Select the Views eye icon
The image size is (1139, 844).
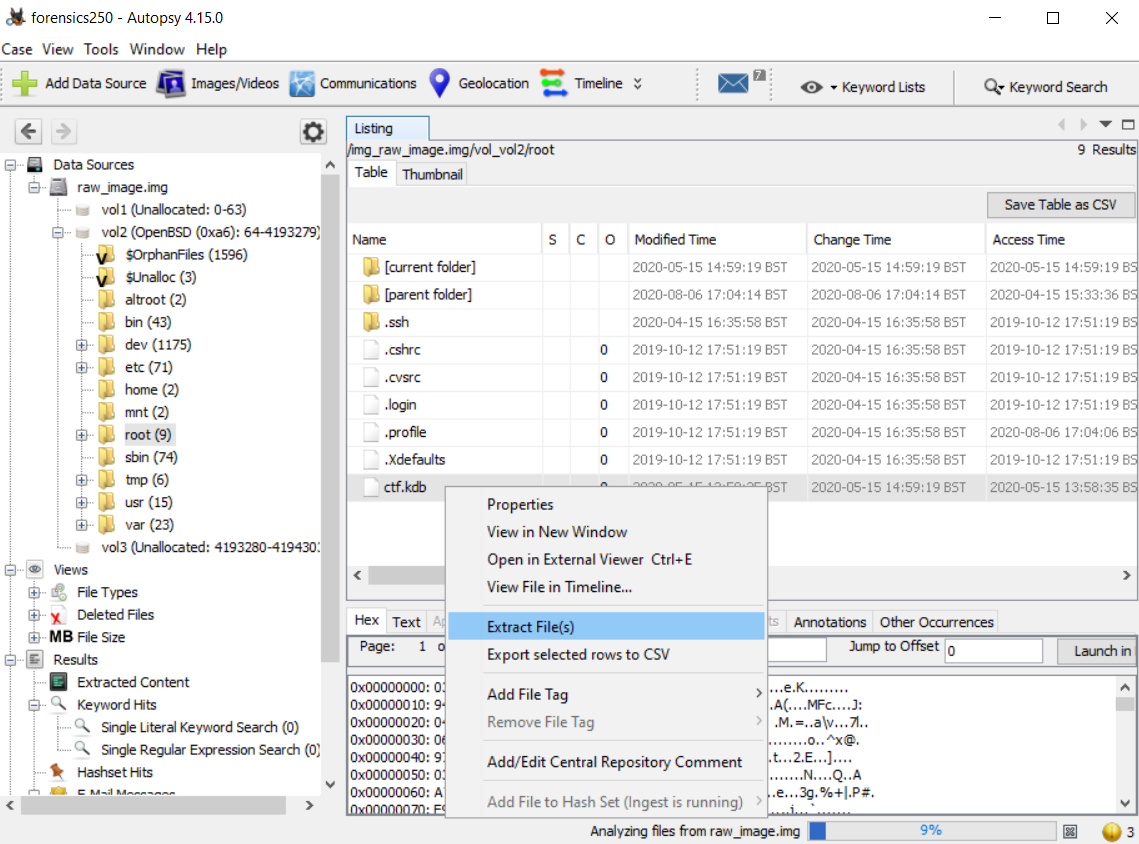[x=35, y=569]
